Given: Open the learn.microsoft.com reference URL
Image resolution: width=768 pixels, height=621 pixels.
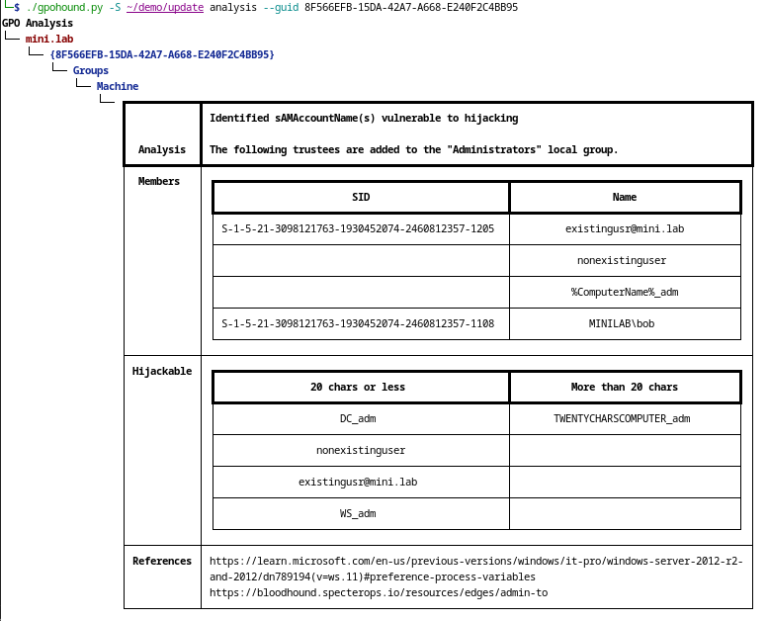Looking at the screenshot, I should click(x=476, y=569).
